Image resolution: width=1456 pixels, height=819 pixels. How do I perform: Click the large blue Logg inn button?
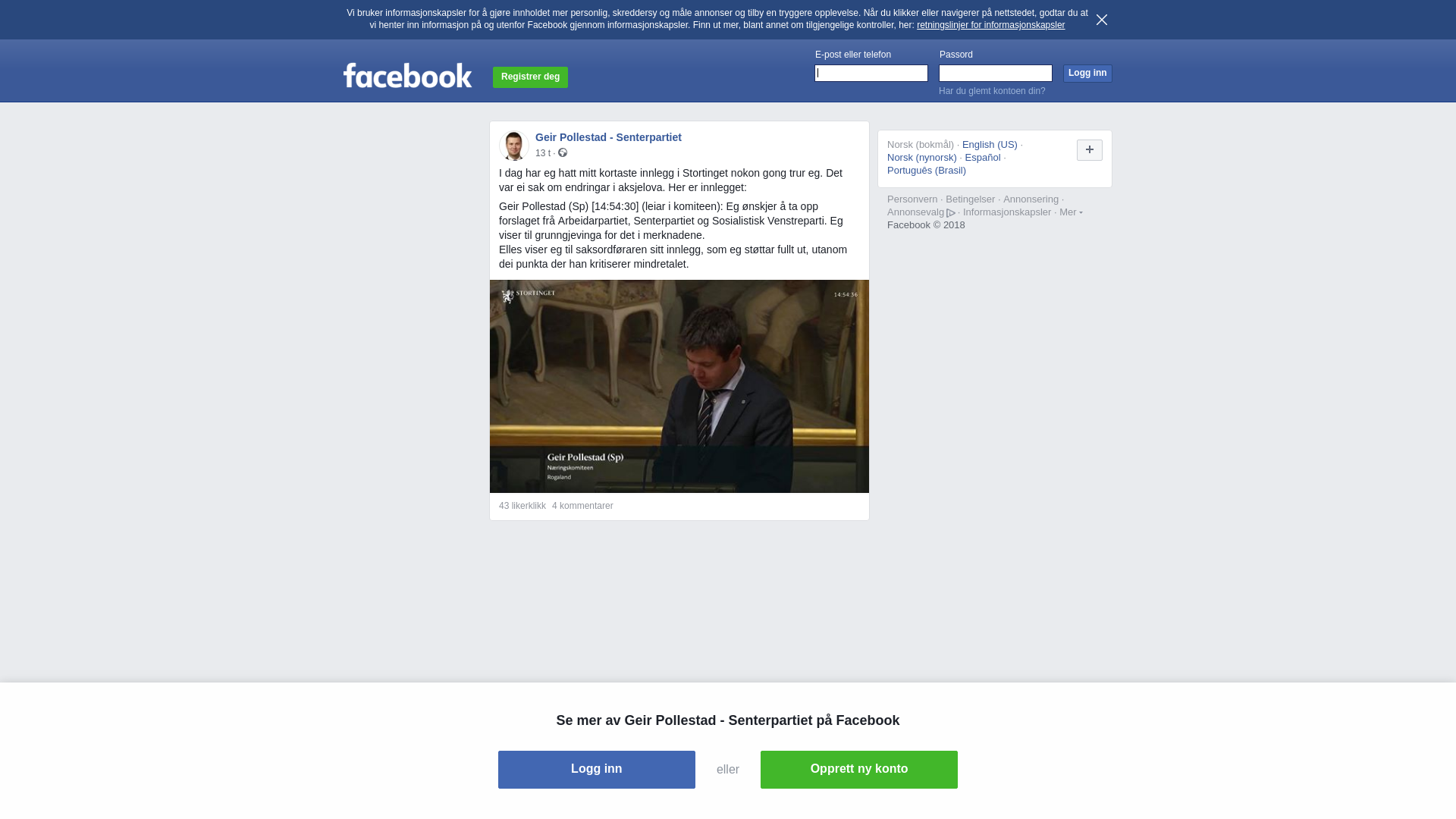[x=597, y=770]
